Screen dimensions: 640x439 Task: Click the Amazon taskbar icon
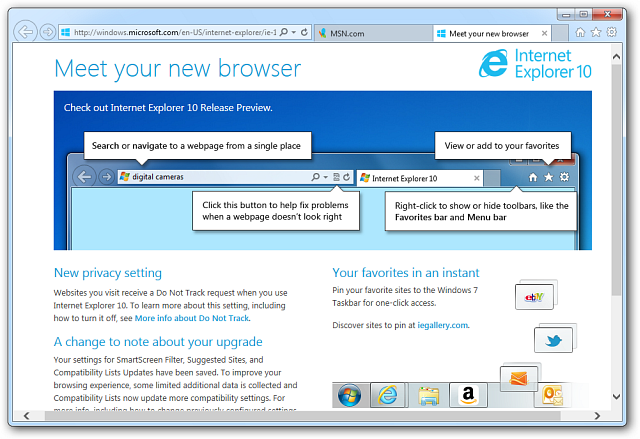(x=468, y=395)
